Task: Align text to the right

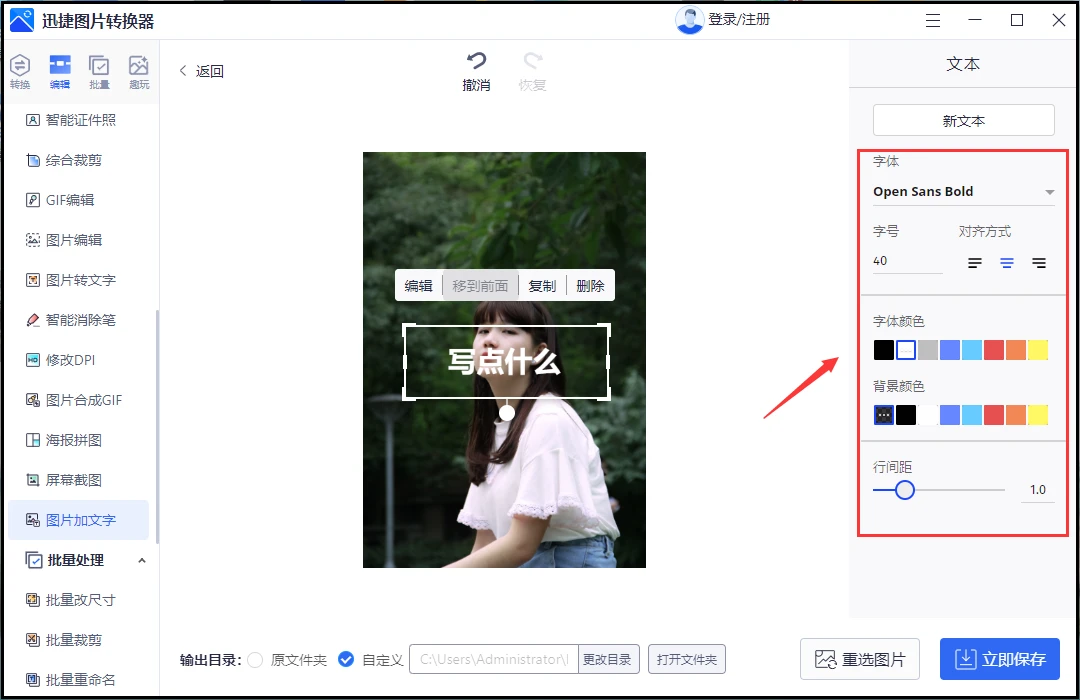Action: tap(1039, 262)
